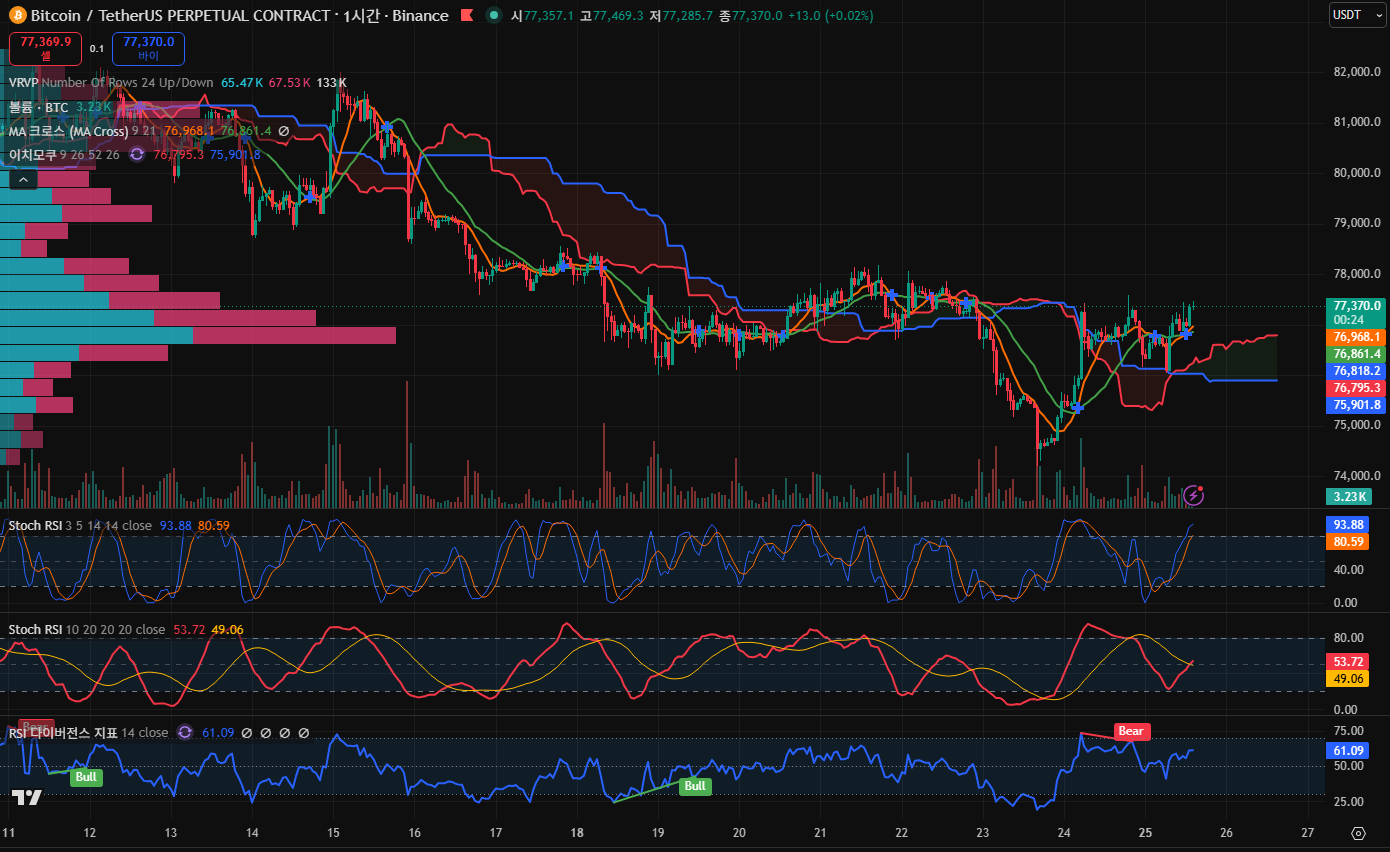Click the symbol title Bitcoin / TetherUS PERPETUAL CONTRACT
This screenshot has height=852, width=1390.
coord(180,16)
